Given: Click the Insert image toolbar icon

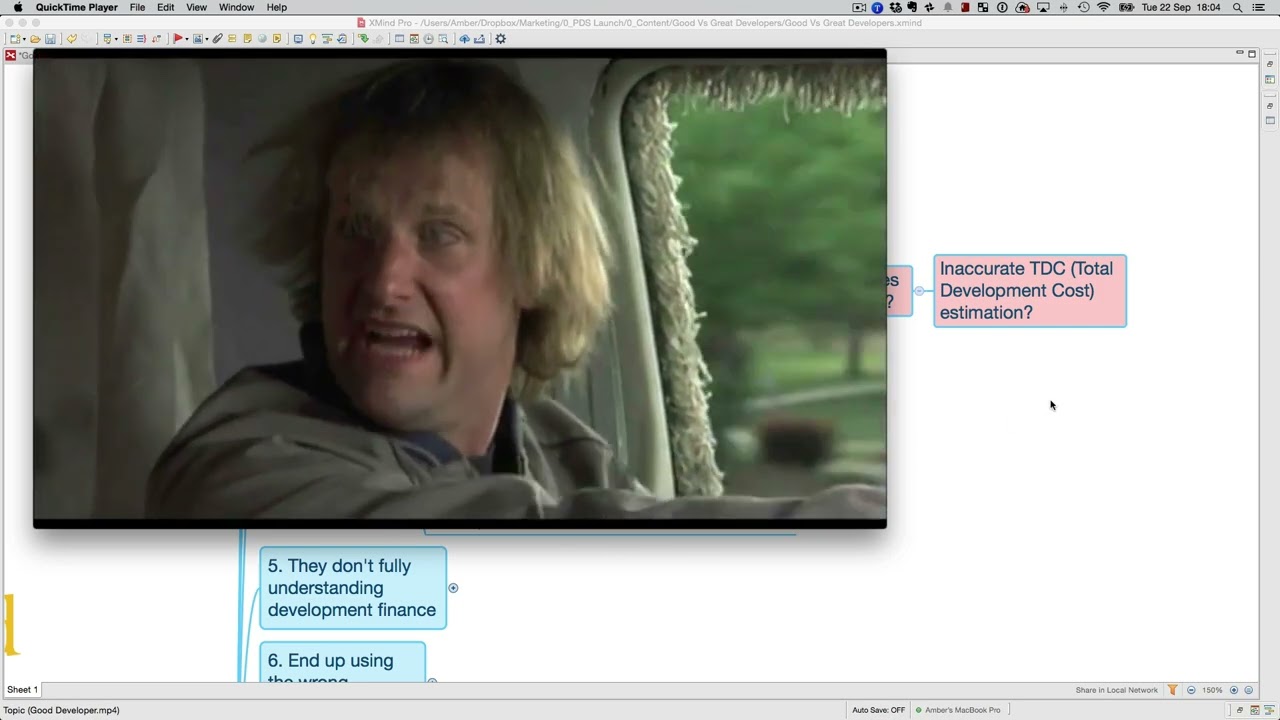Looking at the screenshot, I should [198, 39].
